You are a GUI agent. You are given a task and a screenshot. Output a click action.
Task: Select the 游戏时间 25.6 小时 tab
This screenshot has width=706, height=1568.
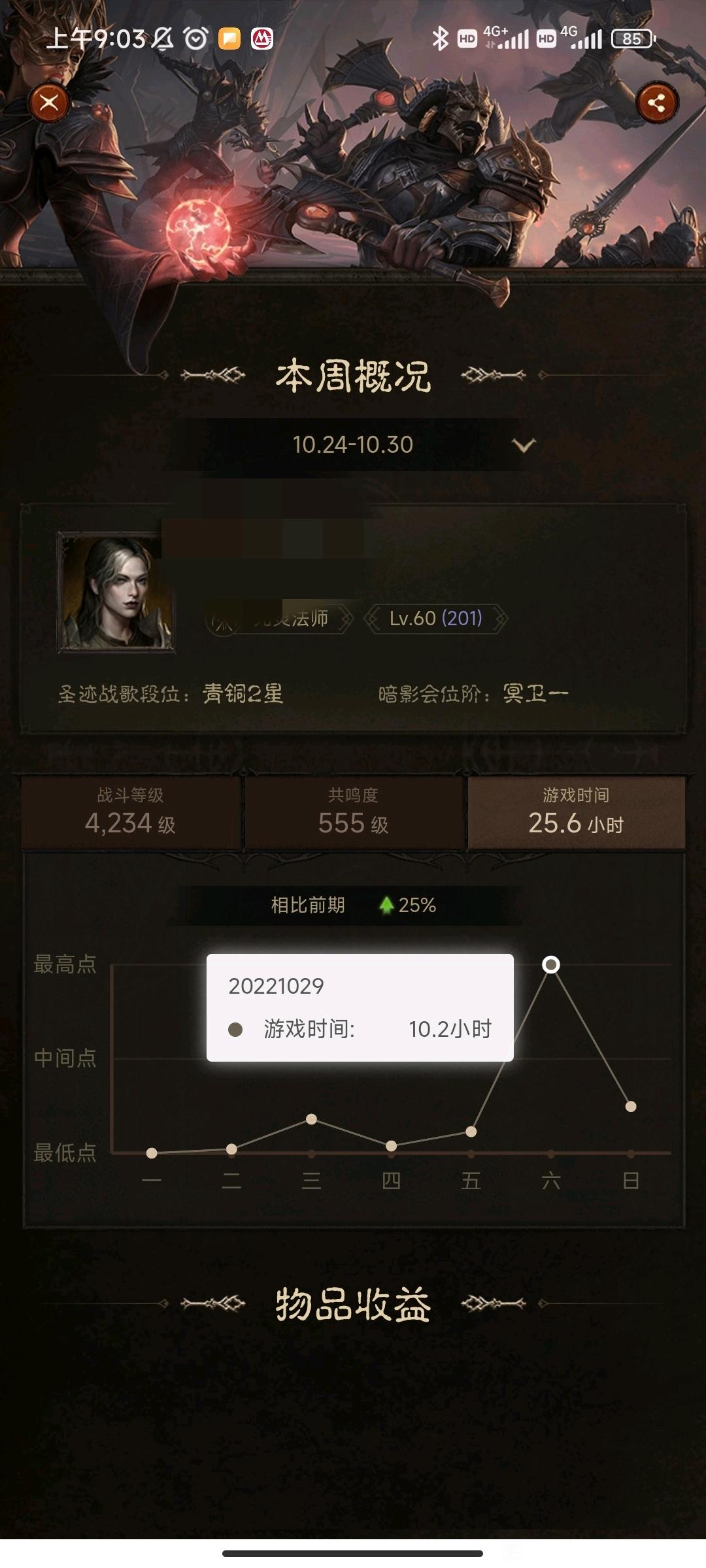pyautogui.click(x=576, y=813)
